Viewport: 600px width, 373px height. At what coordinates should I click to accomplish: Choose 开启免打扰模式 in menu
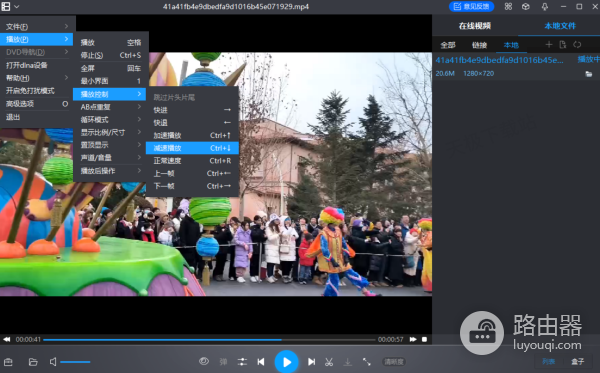37,91
